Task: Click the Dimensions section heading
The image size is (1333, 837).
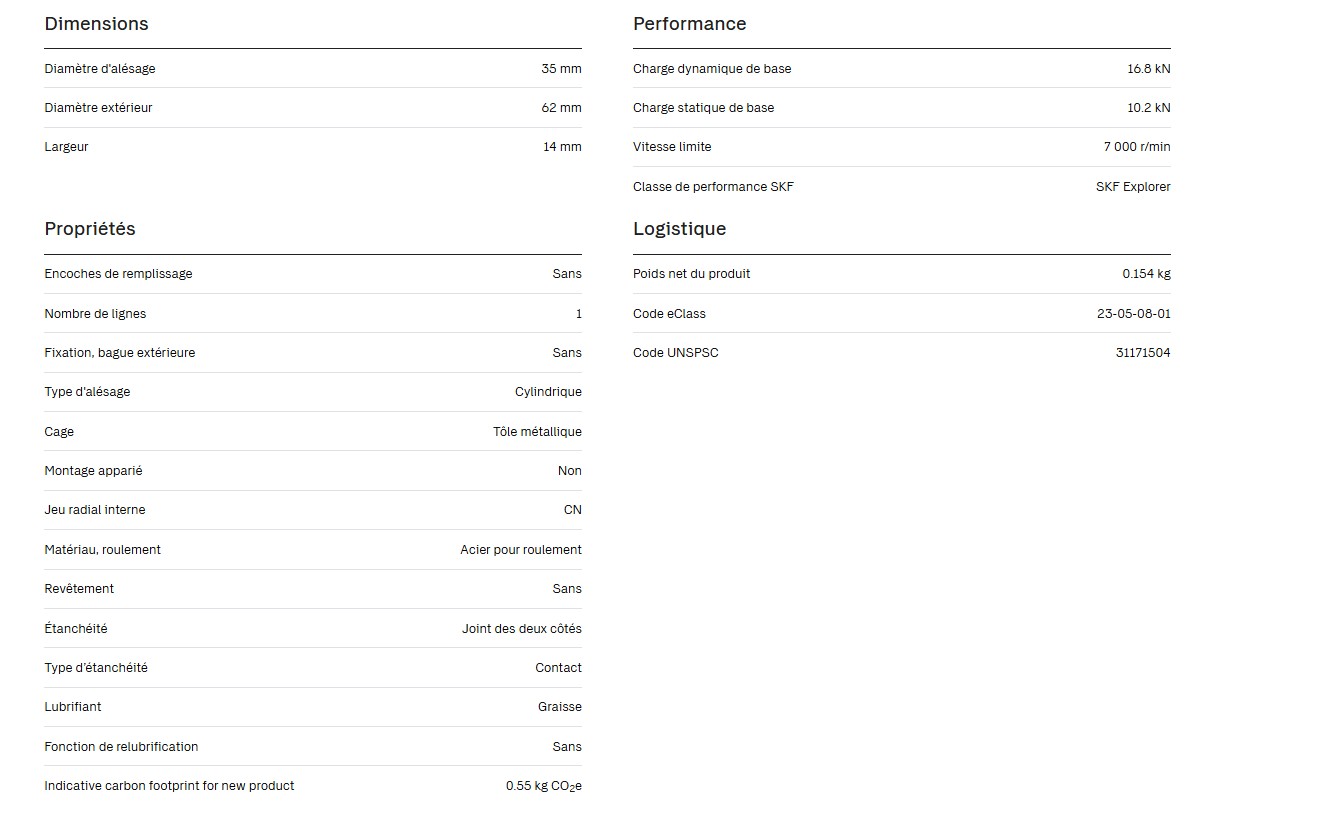Action: point(96,24)
